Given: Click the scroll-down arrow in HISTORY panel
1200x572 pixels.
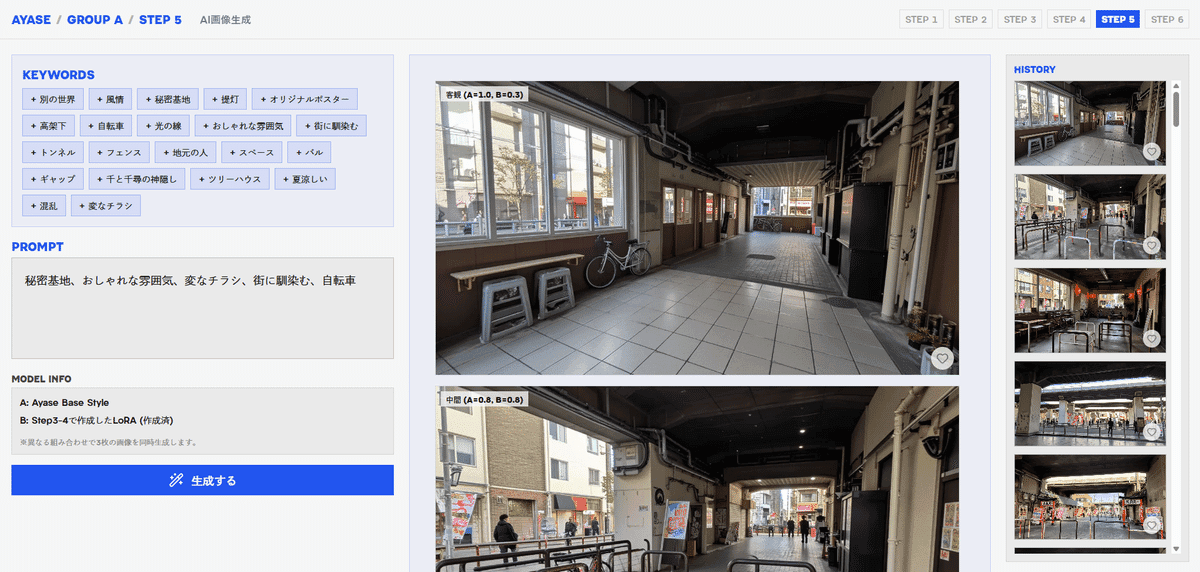Looking at the screenshot, I should (1176, 547).
